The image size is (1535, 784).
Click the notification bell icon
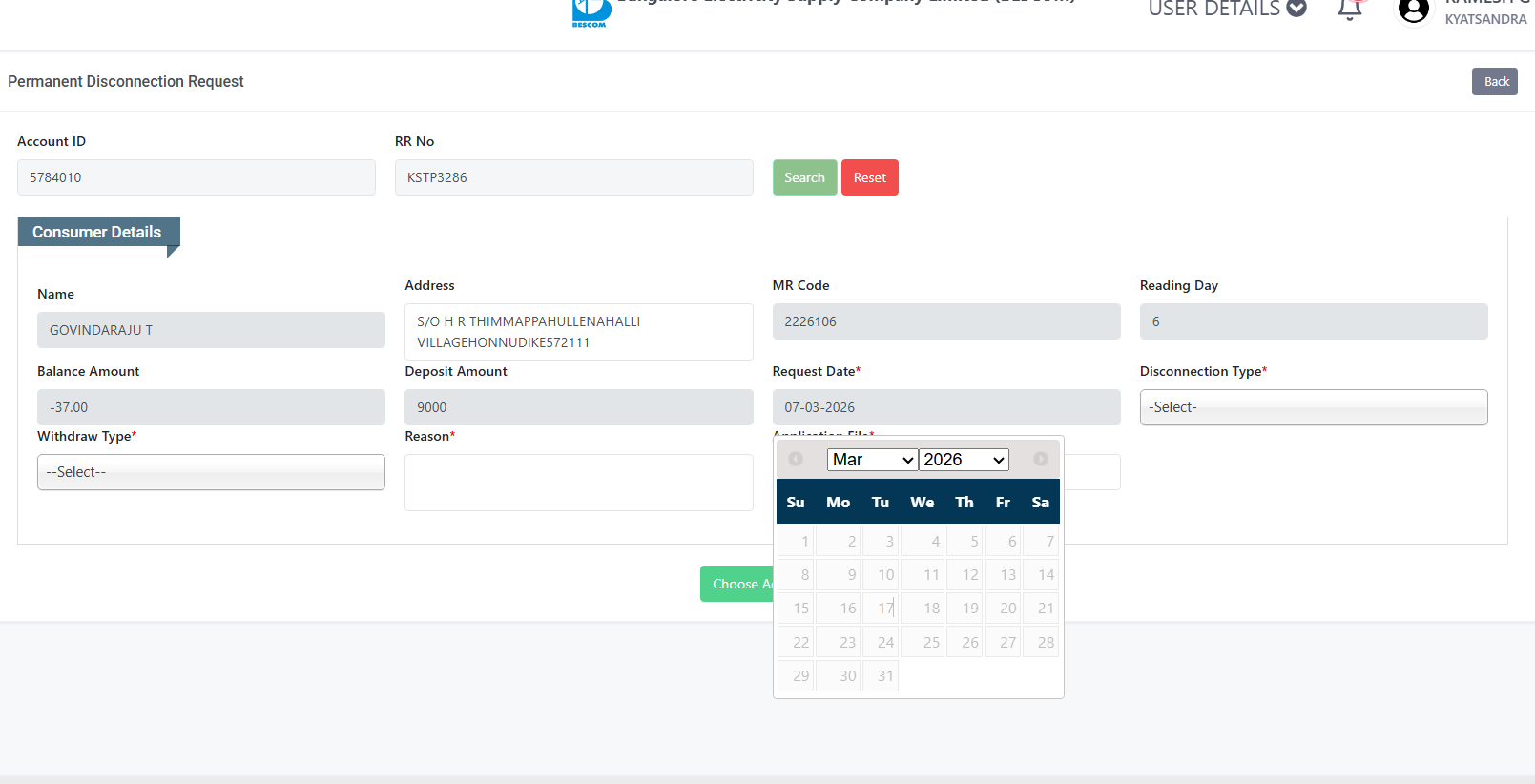(1349, 10)
